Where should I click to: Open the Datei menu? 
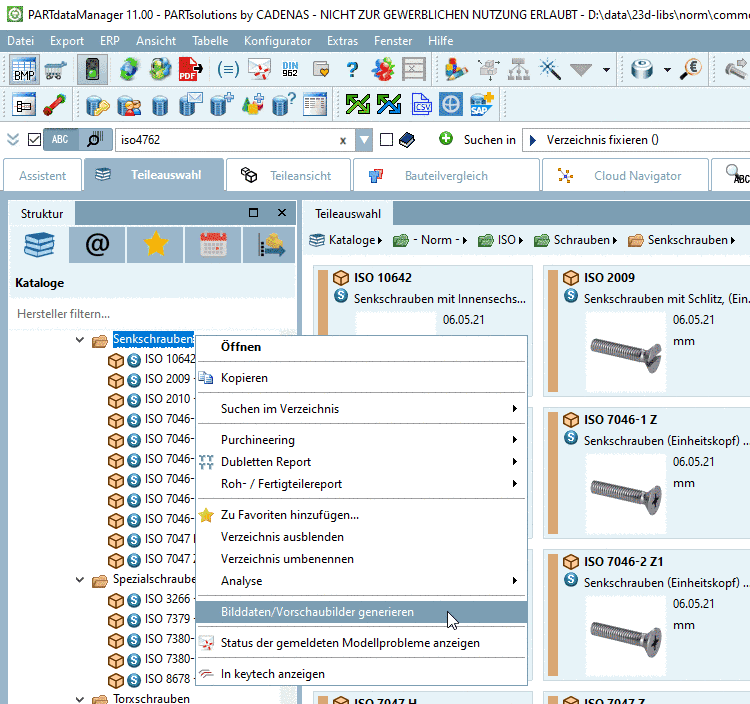(x=21, y=41)
